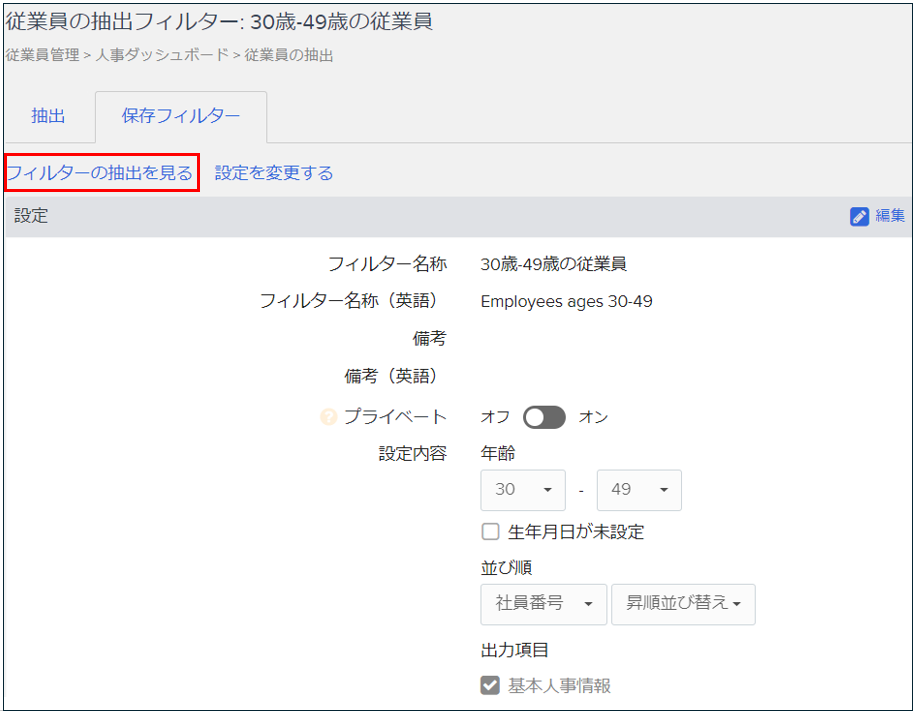Click the フィルターの抽出を見る link
Screen dimensions: 913x711
coord(100,173)
